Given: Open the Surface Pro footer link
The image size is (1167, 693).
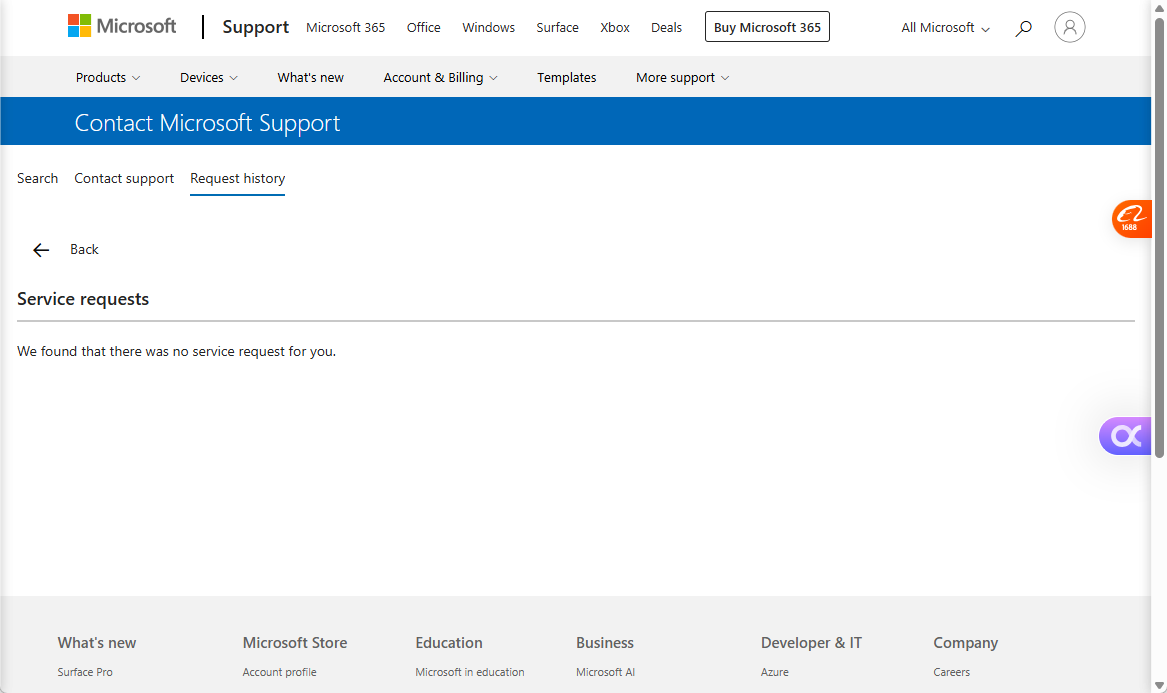Looking at the screenshot, I should pos(85,672).
